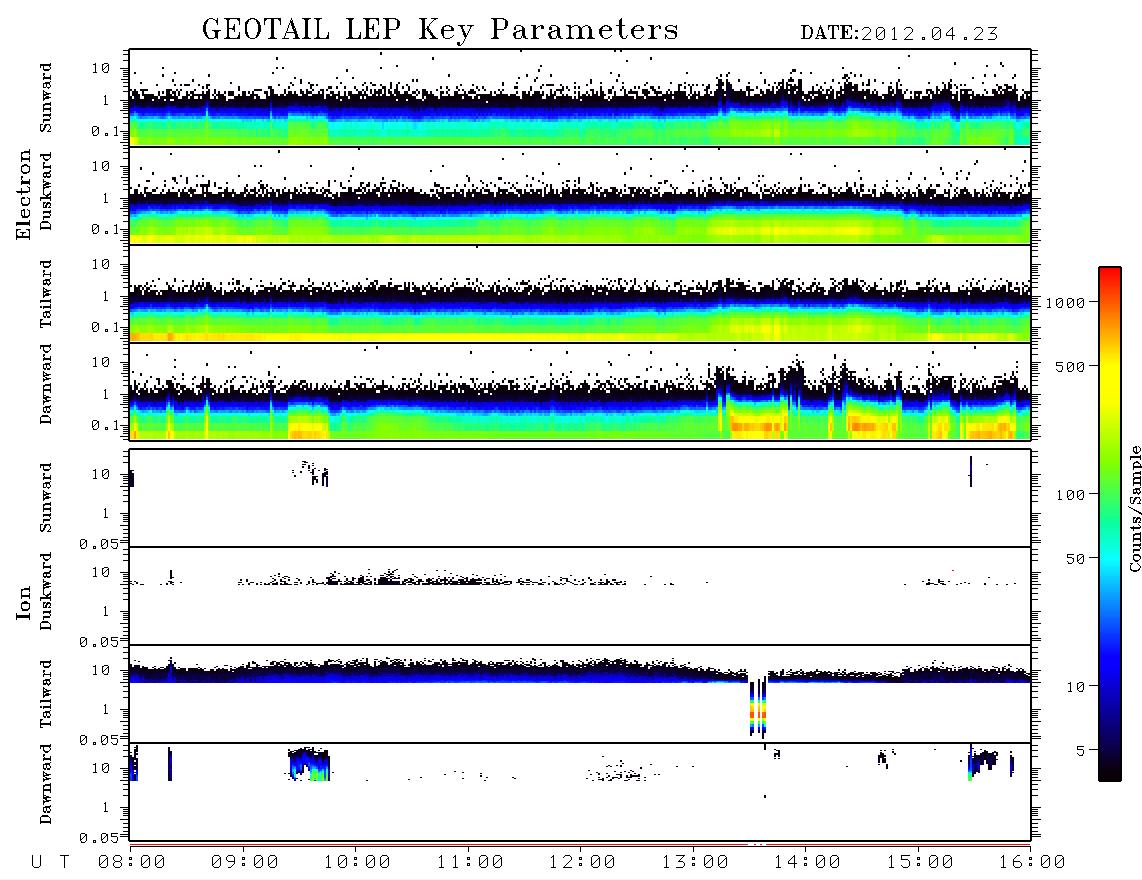
Task: Click the 100 color scale value
Action: pyautogui.click(x=1070, y=495)
